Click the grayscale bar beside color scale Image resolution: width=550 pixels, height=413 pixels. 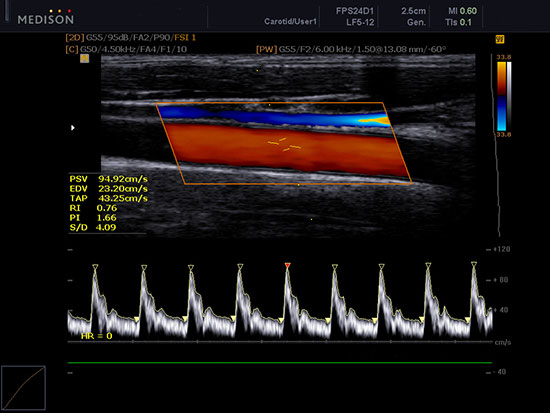click(x=509, y=96)
